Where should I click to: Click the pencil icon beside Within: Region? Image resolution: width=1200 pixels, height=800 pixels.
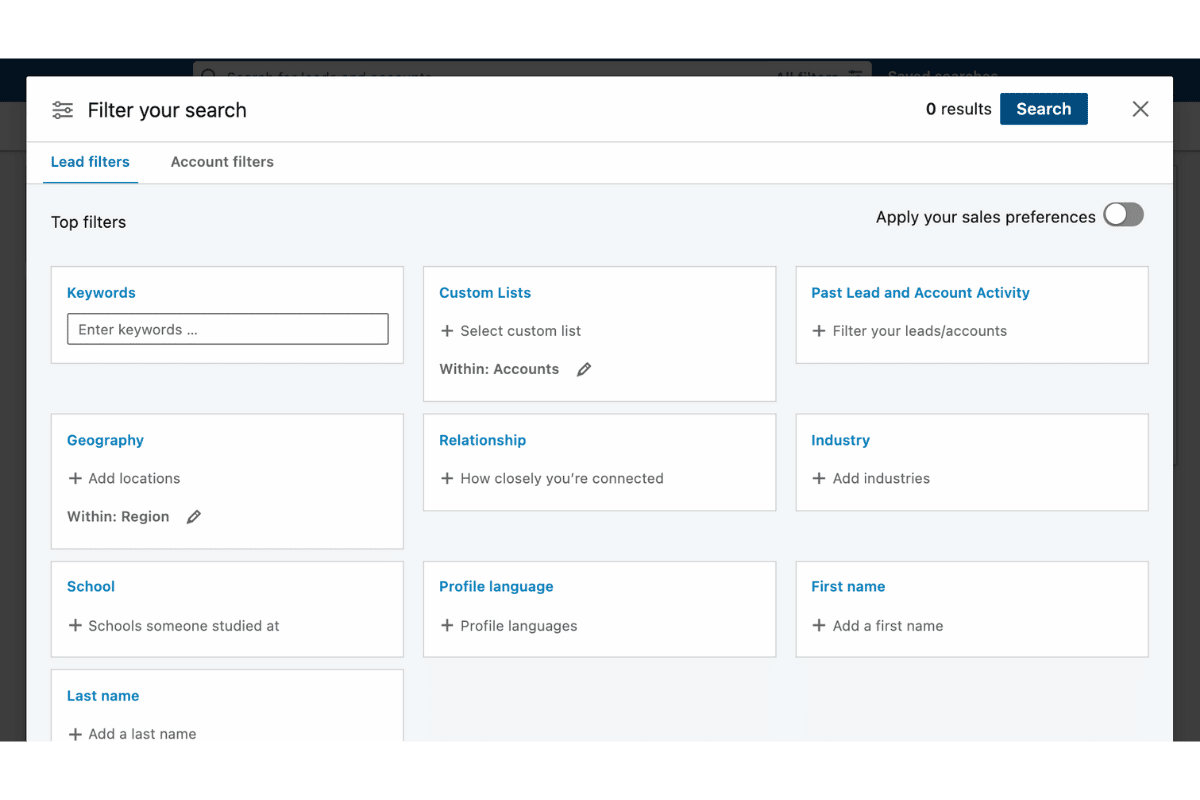click(194, 517)
